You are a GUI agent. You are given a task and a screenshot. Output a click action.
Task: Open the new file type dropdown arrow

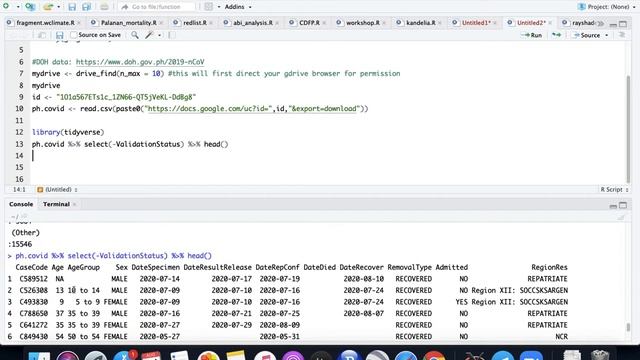[x=18, y=7]
